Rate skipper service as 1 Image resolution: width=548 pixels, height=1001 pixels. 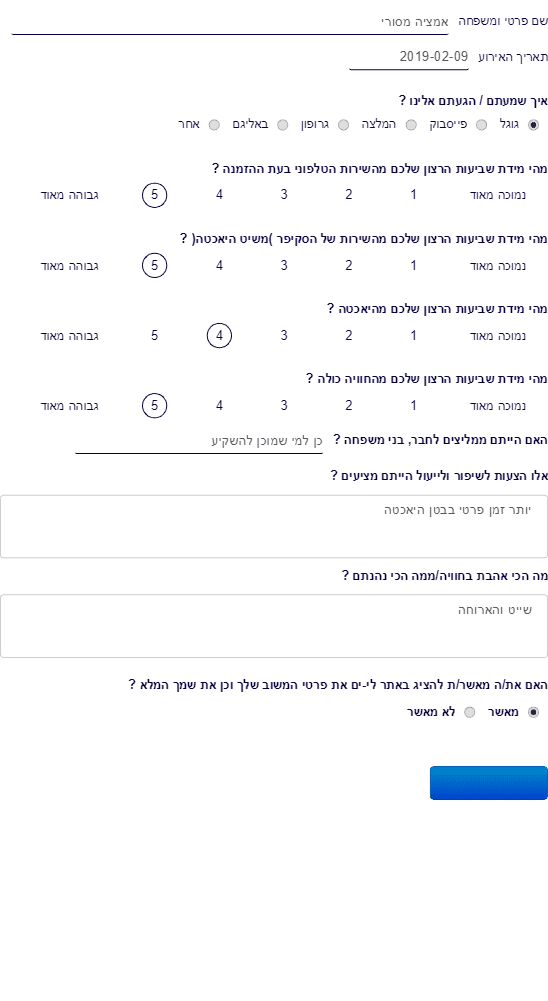413,265
